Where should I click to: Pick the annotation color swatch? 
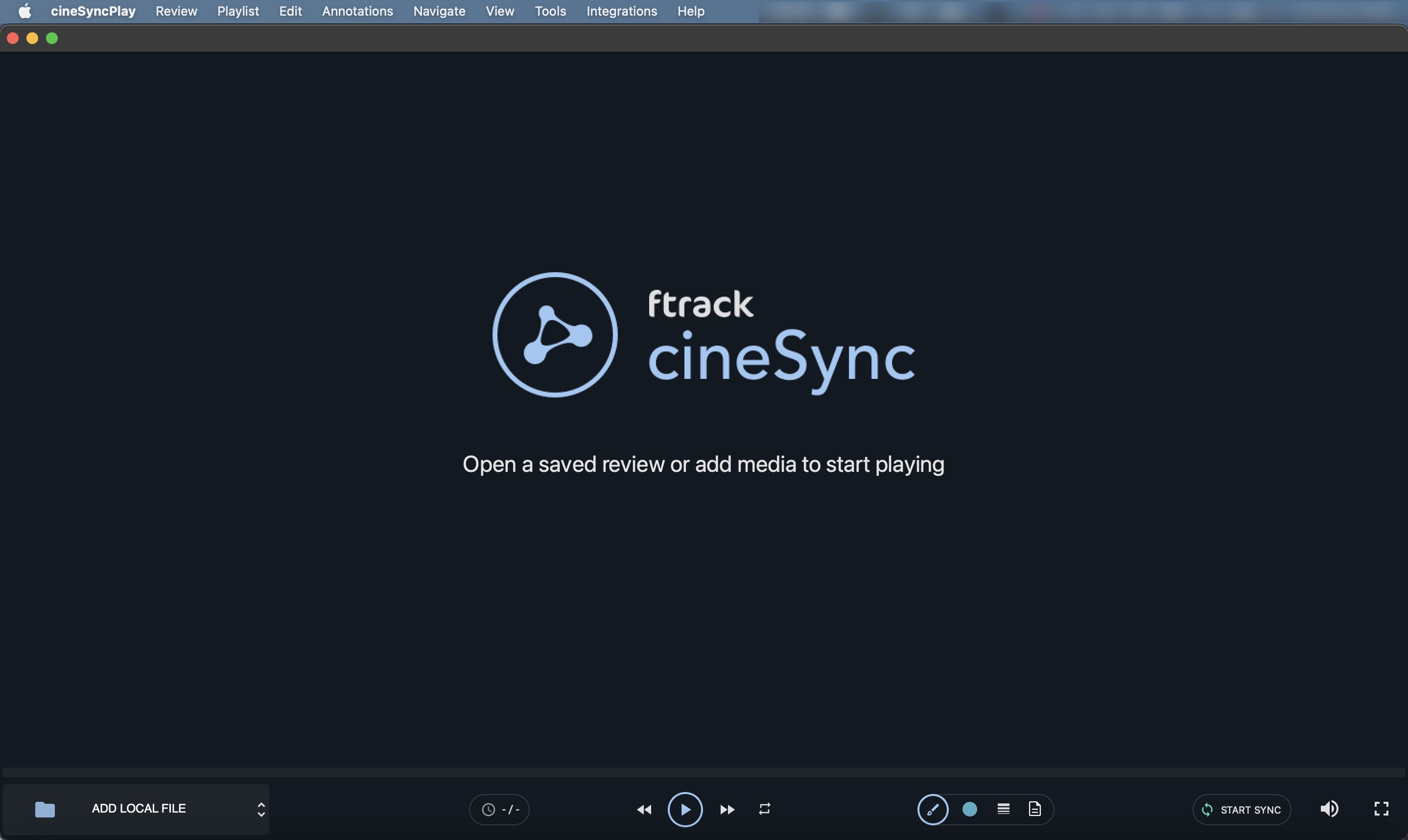pos(969,809)
